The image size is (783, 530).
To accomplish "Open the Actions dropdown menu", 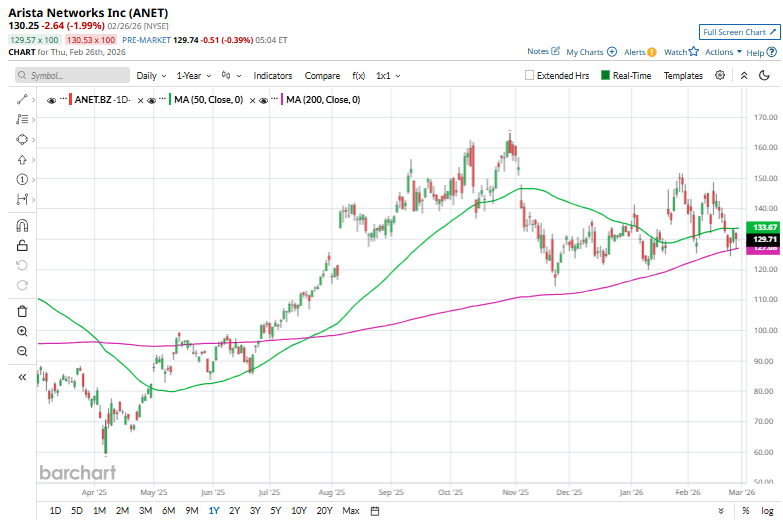I will click(x=723, y=52).
